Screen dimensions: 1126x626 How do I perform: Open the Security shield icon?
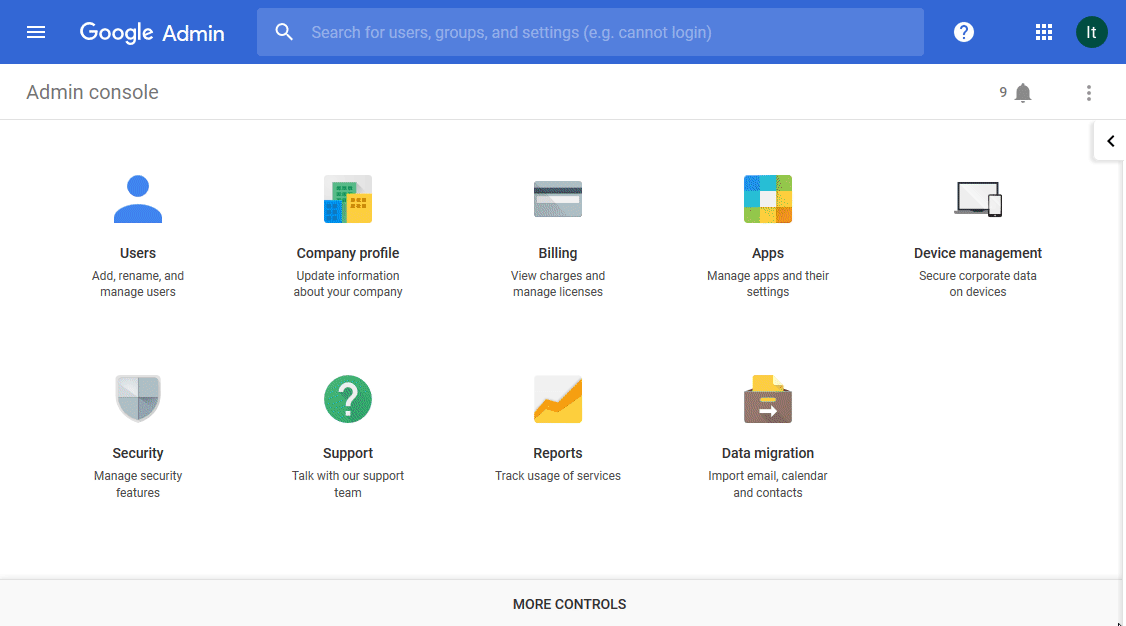tap(138, 398)
